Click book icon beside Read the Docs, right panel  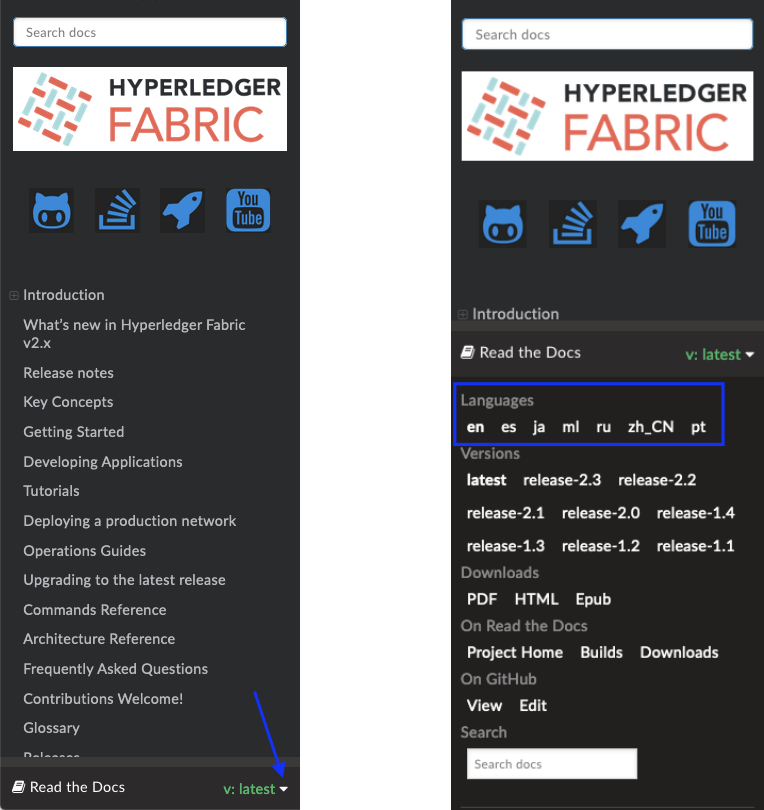click(x=467, y=352)
